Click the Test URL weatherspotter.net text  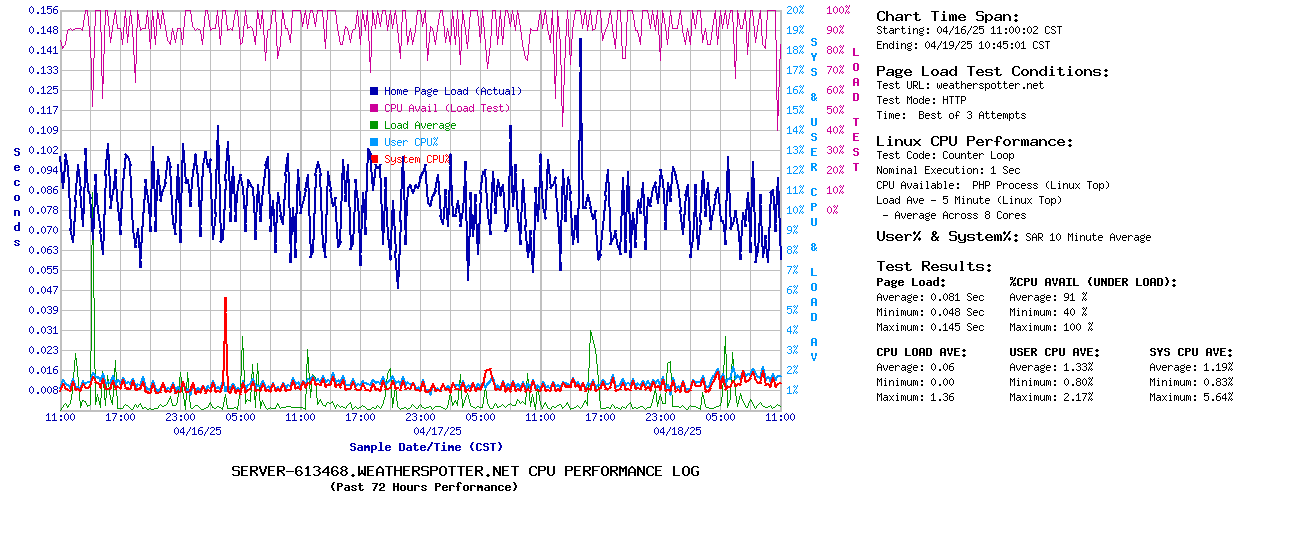pyautogui.click(x=959, y=85)
